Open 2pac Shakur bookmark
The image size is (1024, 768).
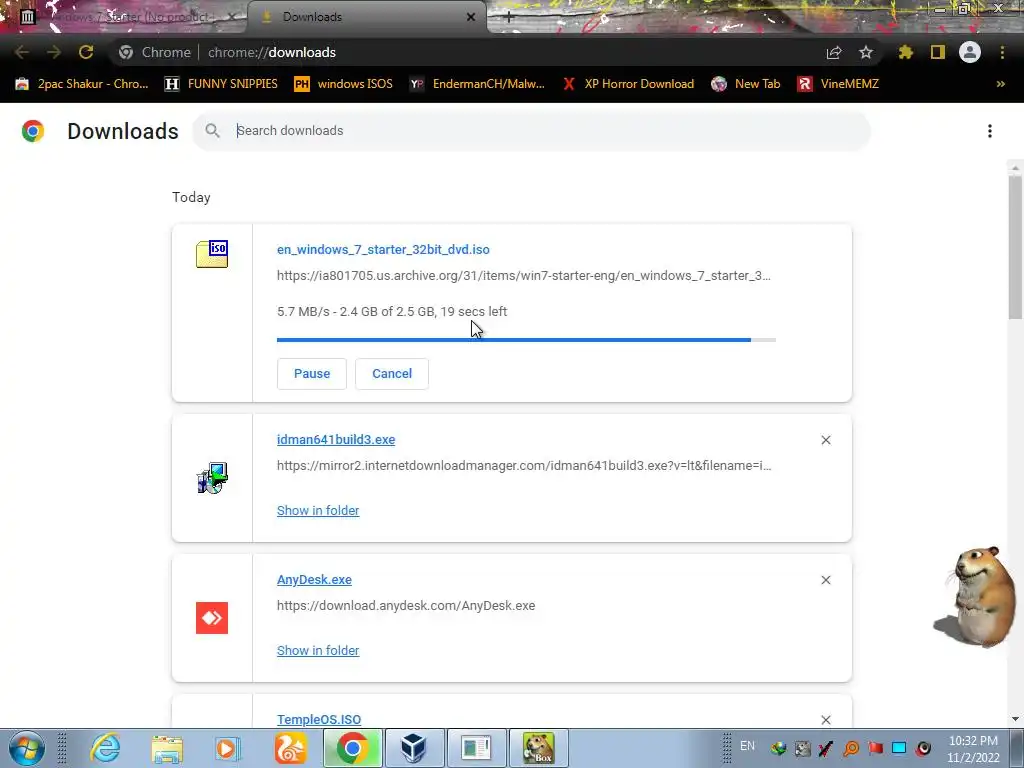click(82, 84)
